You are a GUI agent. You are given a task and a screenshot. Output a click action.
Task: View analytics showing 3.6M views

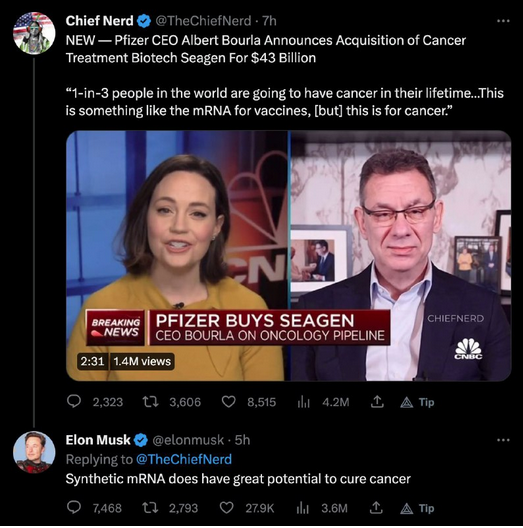click(x=322, y=508)
